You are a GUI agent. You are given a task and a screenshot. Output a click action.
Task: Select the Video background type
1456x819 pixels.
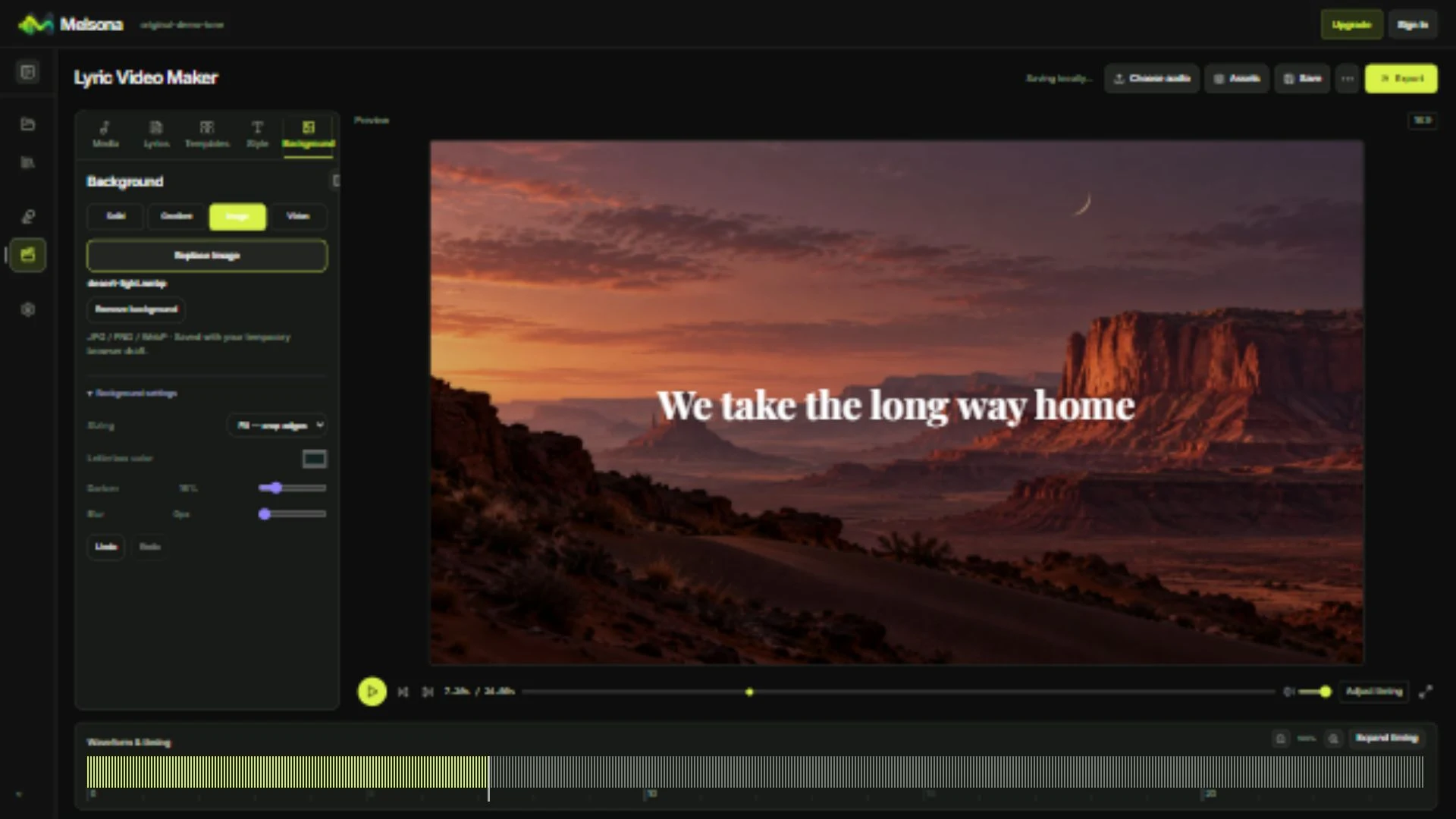tap(298, 216)
